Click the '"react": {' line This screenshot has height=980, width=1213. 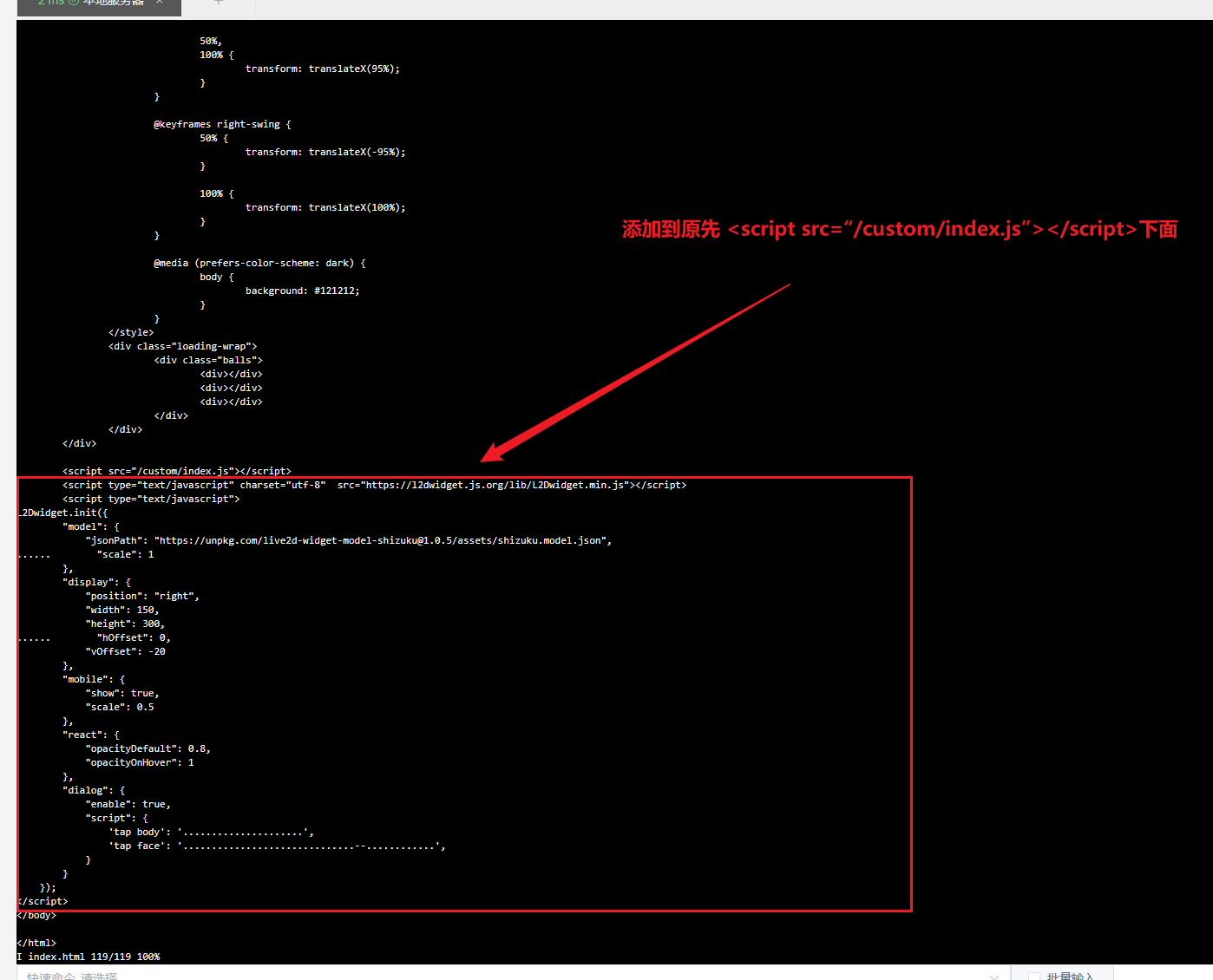pos(91,735)
